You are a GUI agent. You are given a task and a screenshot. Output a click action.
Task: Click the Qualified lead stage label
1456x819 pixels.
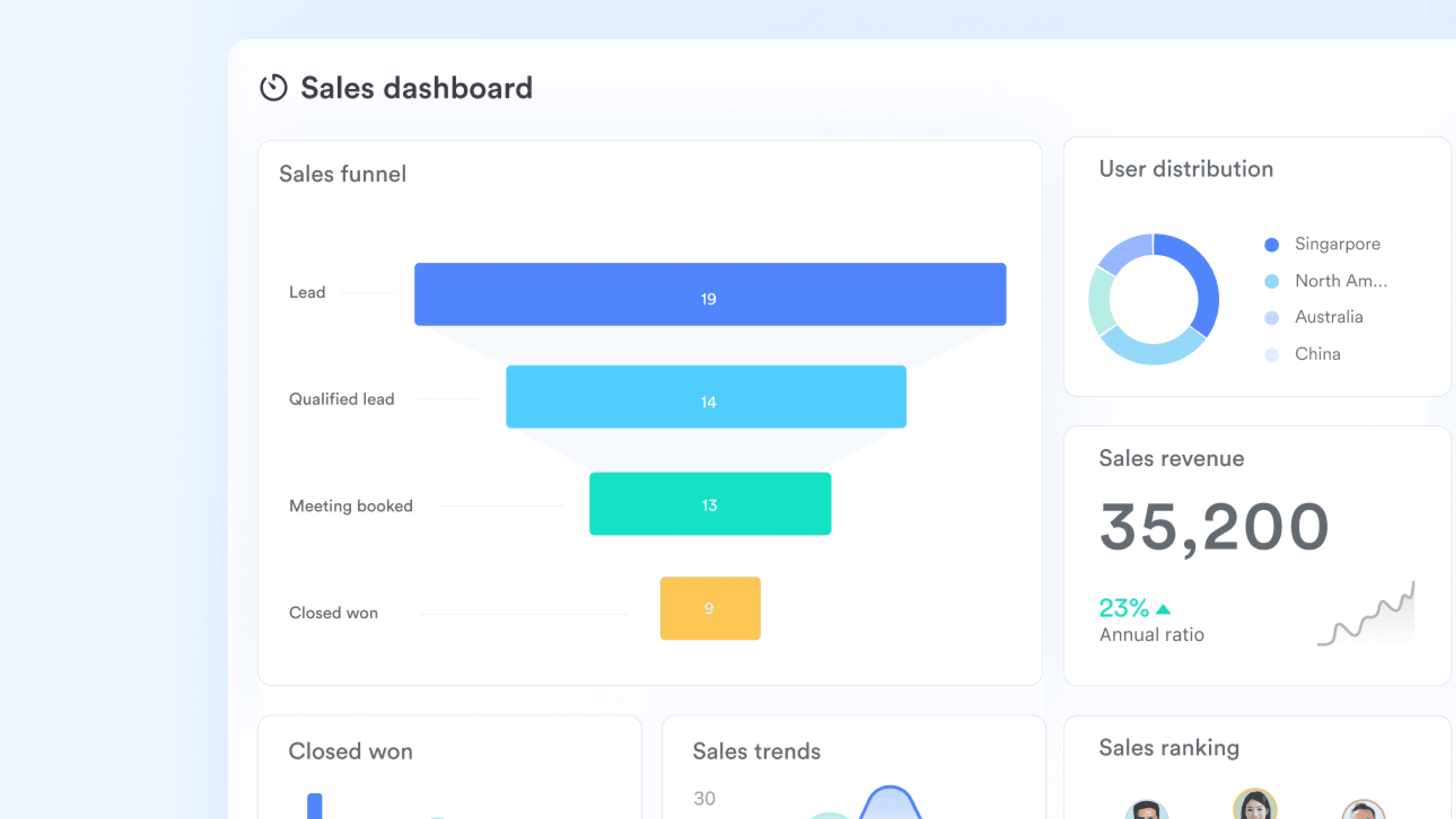pyautogui.click(x=341, y=399)
